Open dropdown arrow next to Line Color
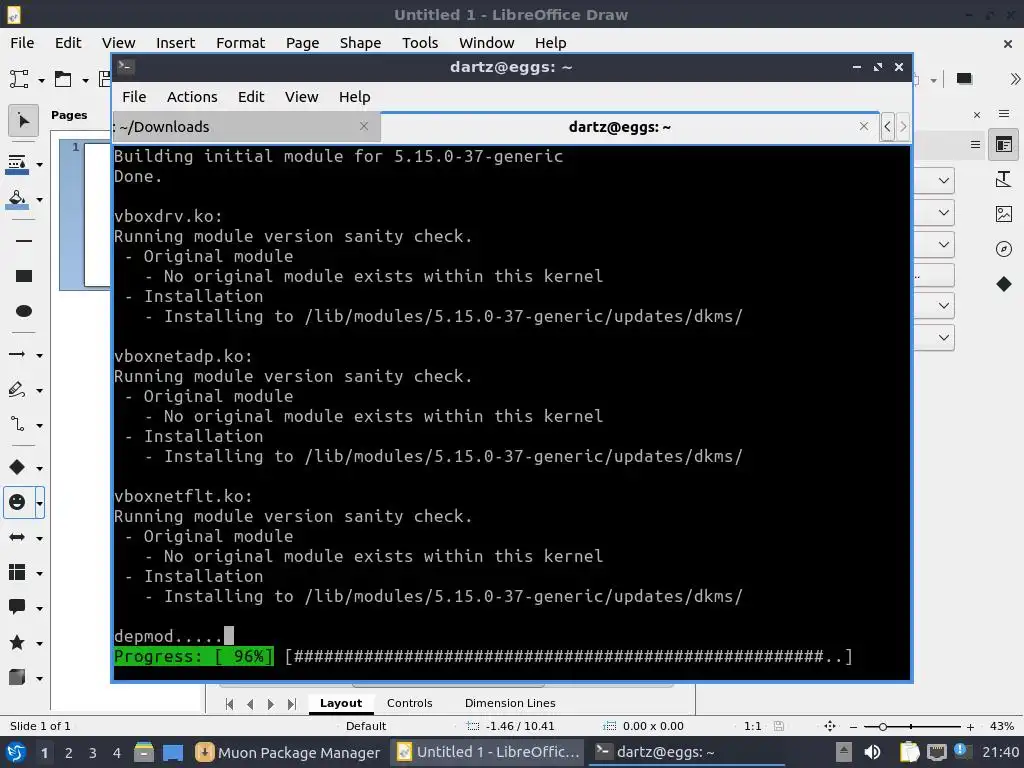 pos(39,165)
